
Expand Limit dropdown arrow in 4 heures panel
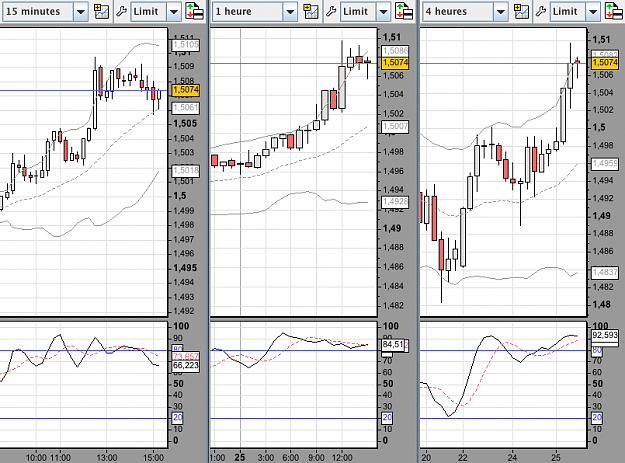click(x=593, y=12)
